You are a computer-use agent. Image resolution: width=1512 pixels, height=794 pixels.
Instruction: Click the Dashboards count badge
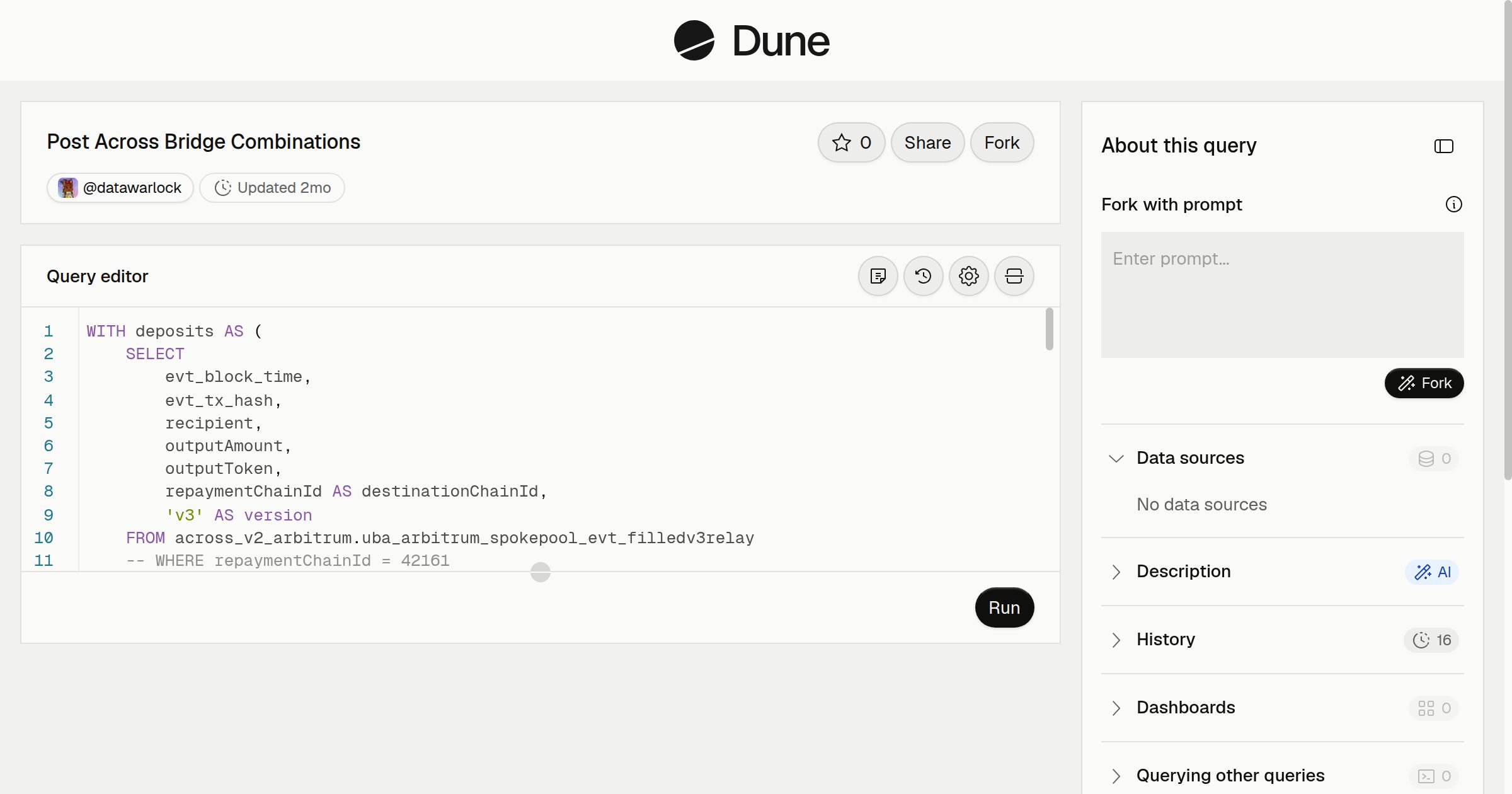1434,708
